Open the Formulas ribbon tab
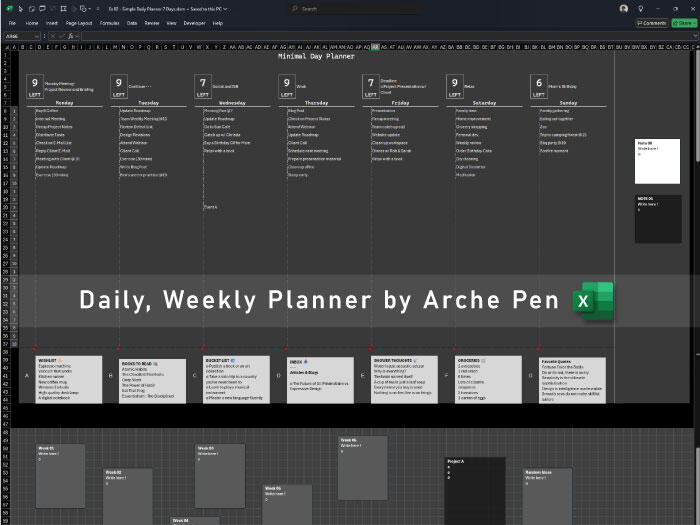The image size is (700, 525). click(x=109, y=22)
